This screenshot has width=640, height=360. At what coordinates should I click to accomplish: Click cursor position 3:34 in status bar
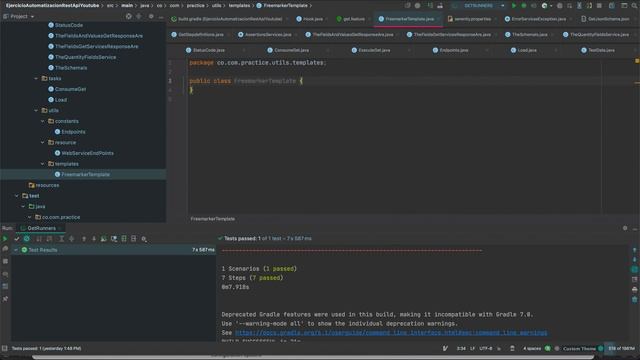[461, 348]
